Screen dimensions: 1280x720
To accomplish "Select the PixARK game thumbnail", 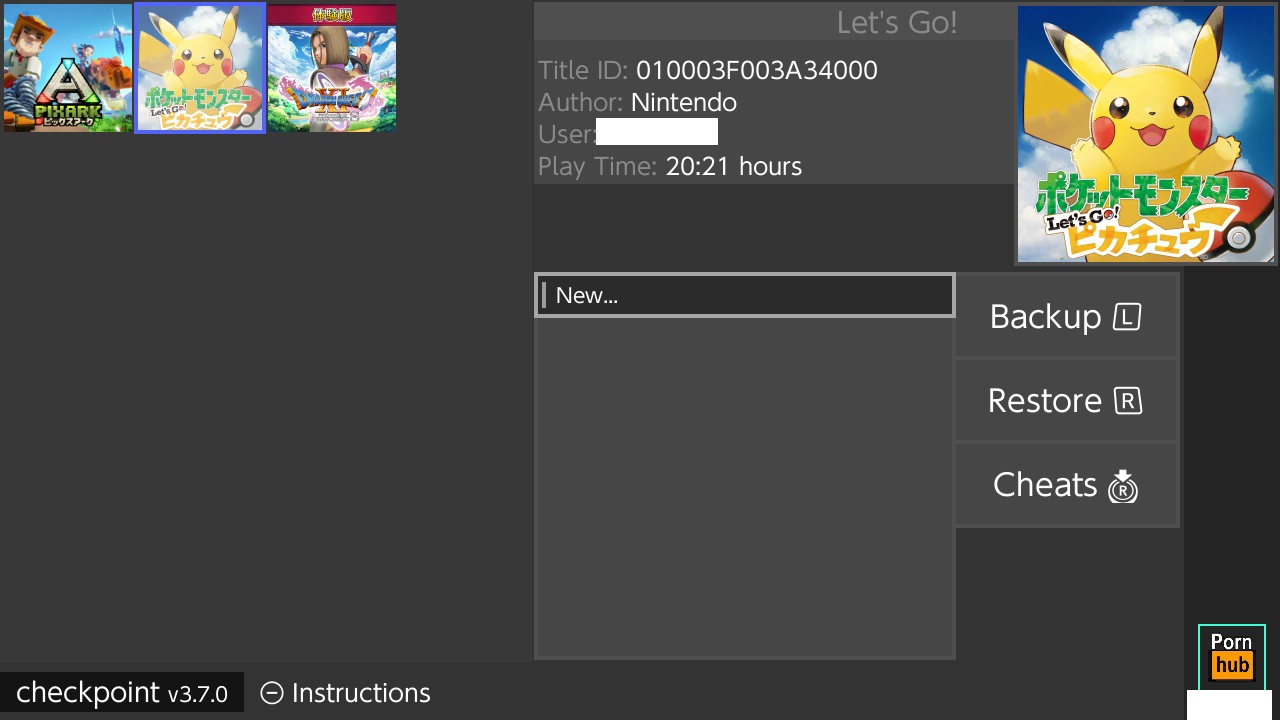I will point(68,68).
